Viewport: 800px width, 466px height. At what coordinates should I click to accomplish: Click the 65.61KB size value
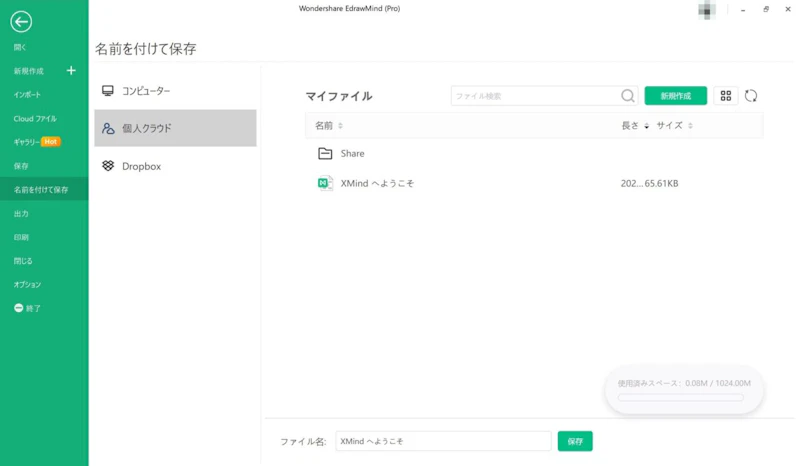(661, 183)
